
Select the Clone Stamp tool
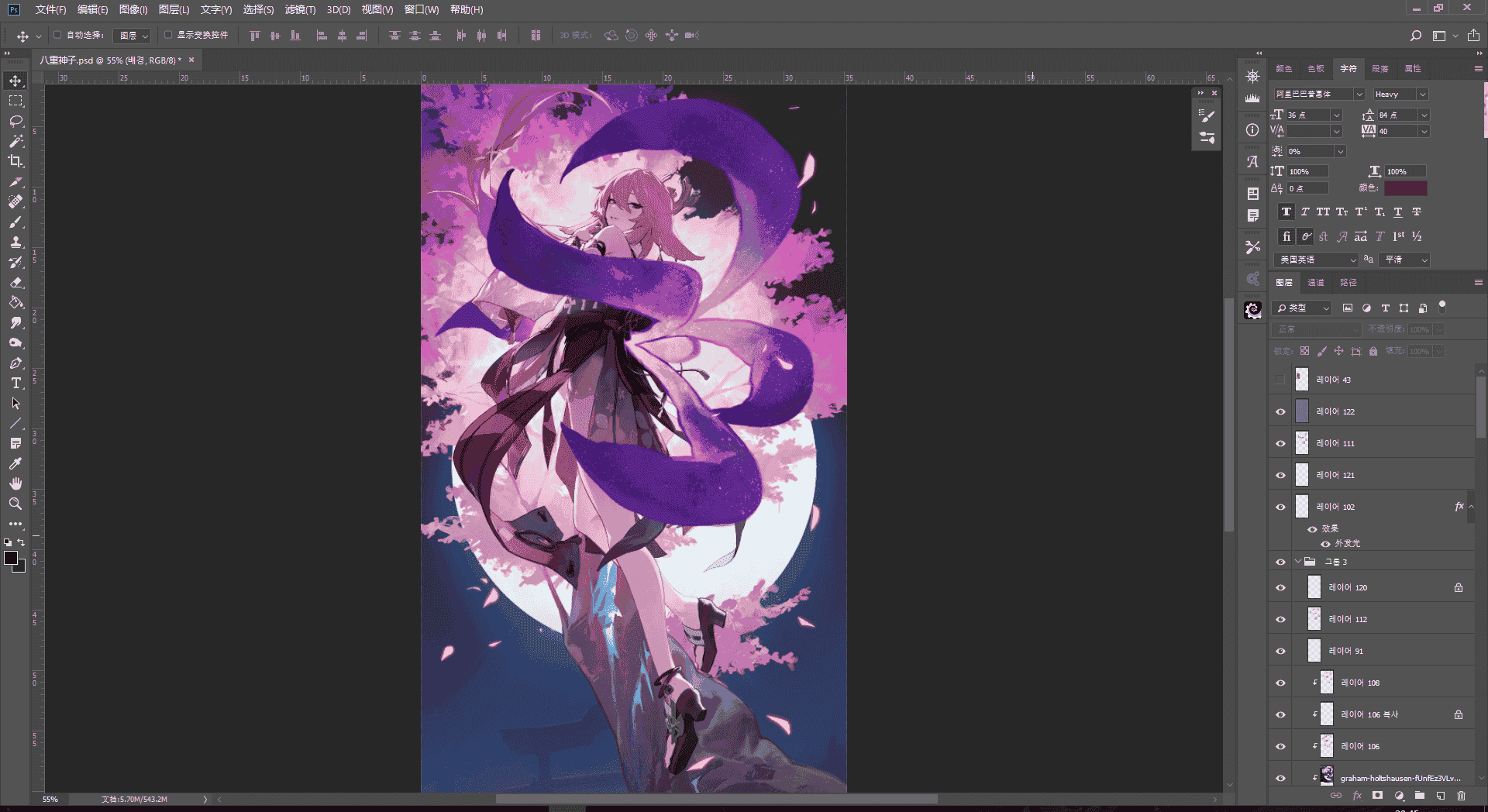pyautogui.click(x=15, y=242)
